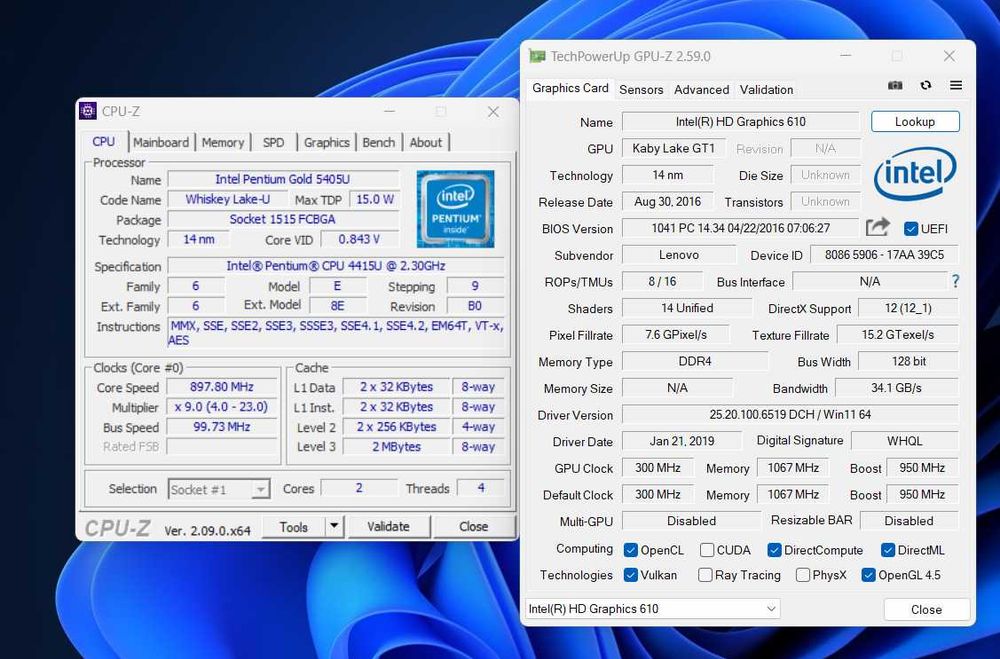Close the CPU-Z window with X

[x=493, y=112]
